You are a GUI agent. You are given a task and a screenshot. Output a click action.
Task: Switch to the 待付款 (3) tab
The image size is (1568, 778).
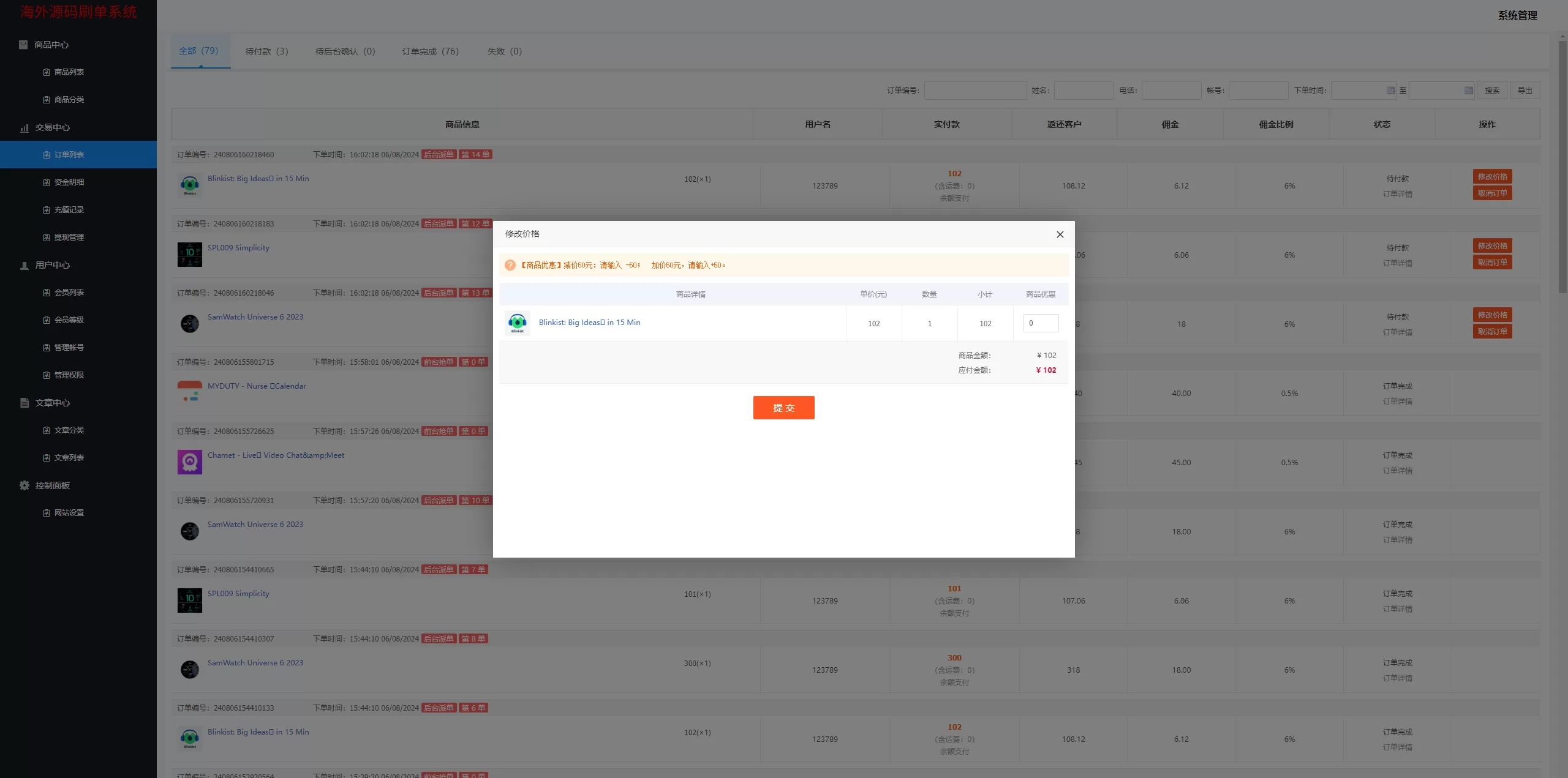point(266,51)
